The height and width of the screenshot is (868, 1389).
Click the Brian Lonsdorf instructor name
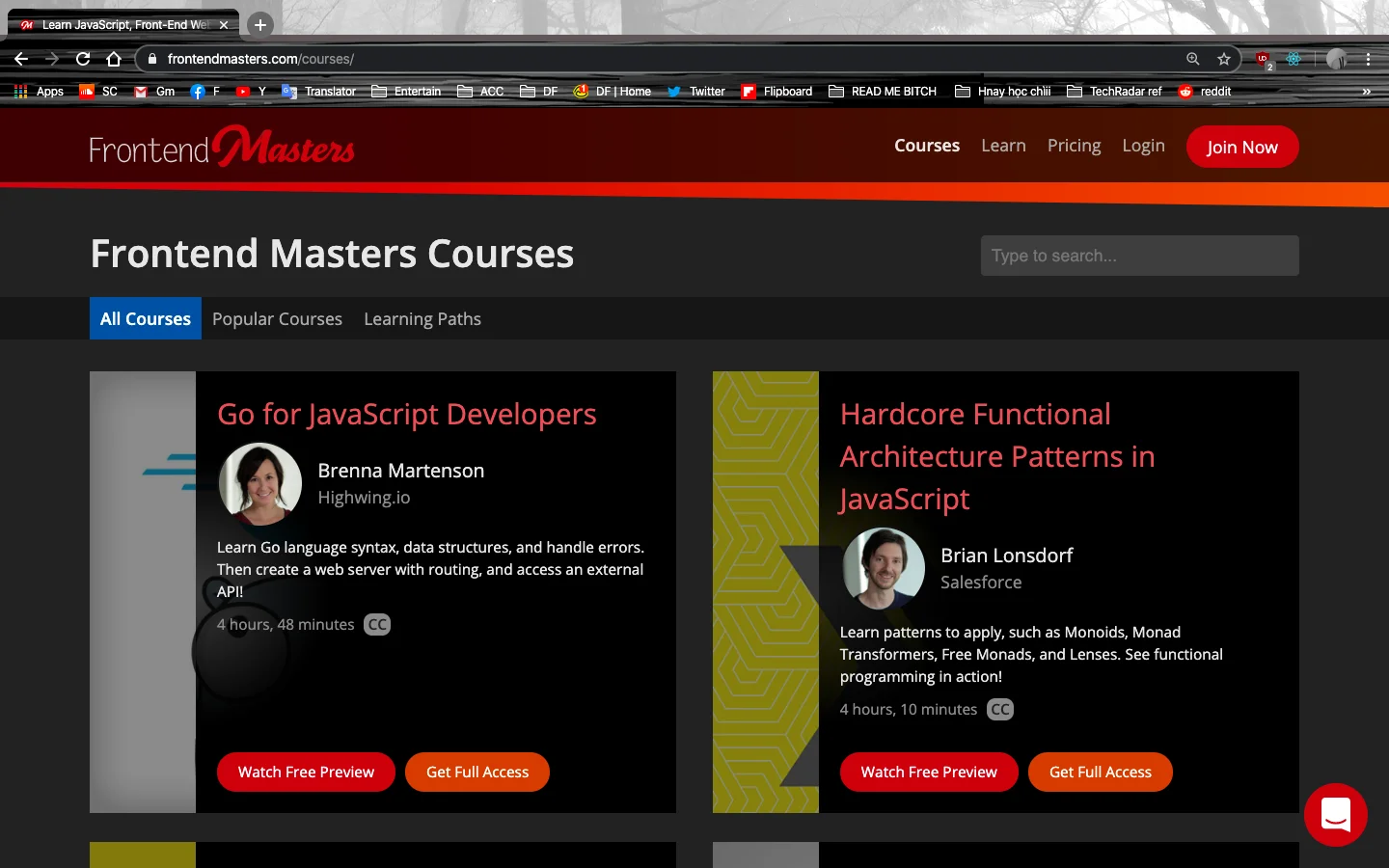click(x=1007, y=556)
